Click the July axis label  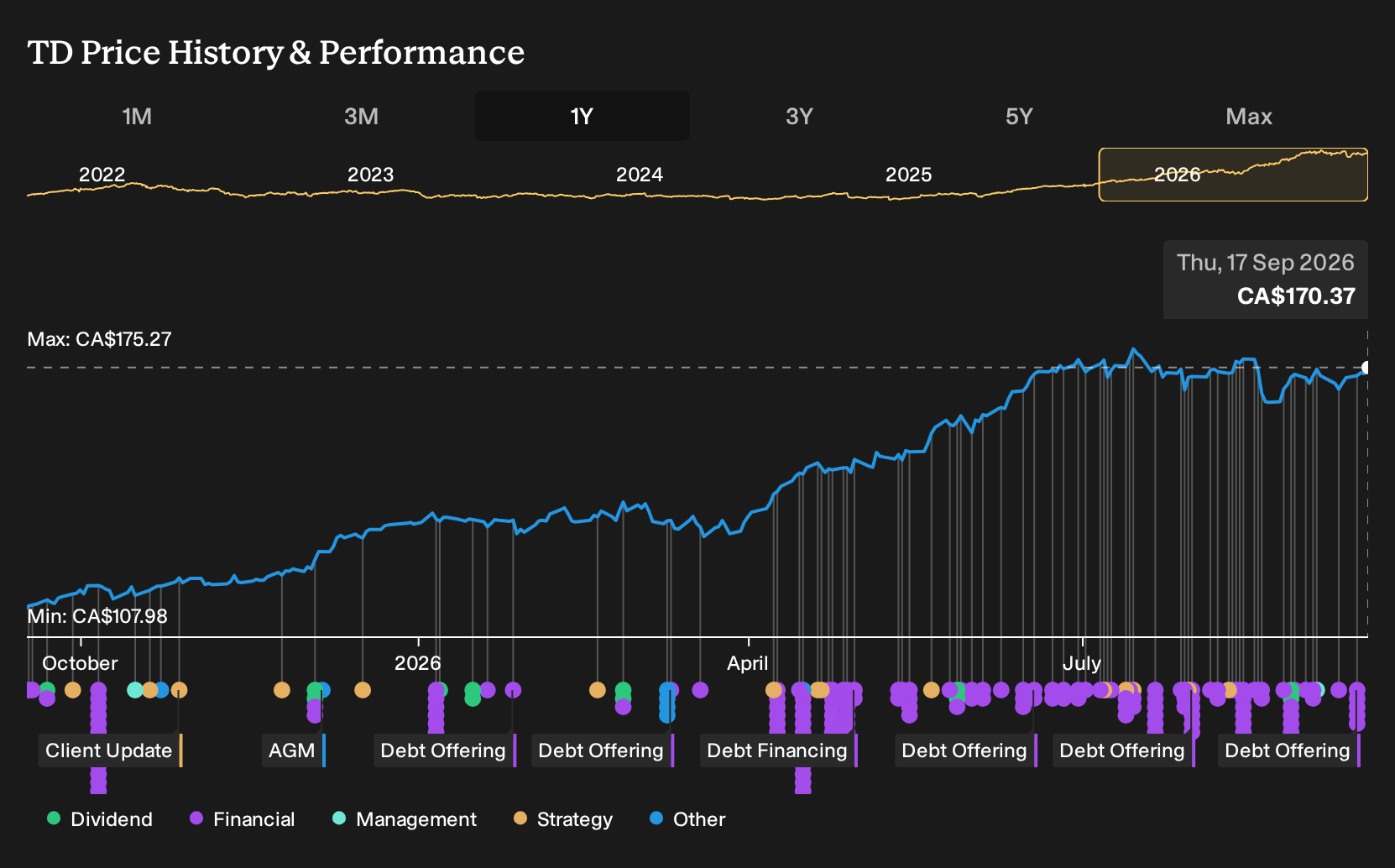(x=1081, y=663)
